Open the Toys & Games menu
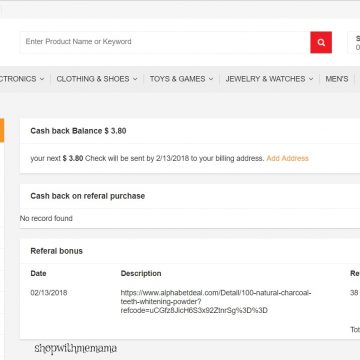The width and height of the screenshot is (360, 360). 181,79
